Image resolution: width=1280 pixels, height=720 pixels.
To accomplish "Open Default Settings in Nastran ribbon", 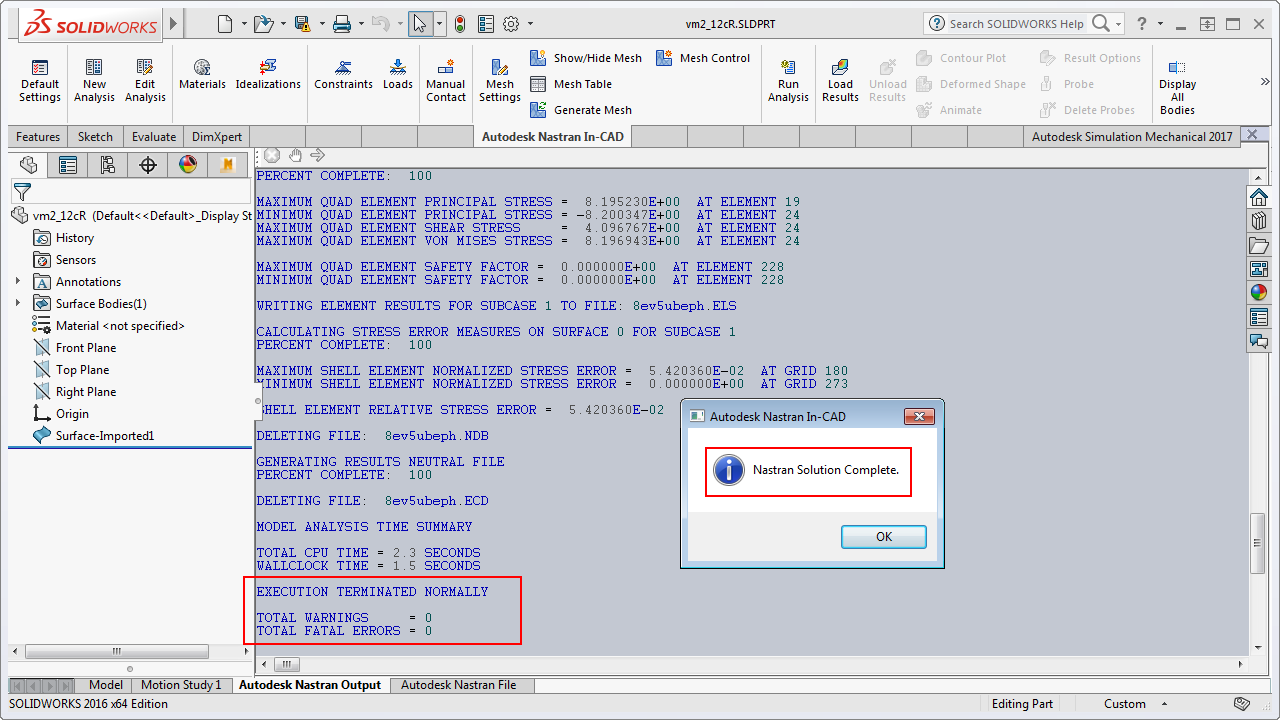I will 40,80.
